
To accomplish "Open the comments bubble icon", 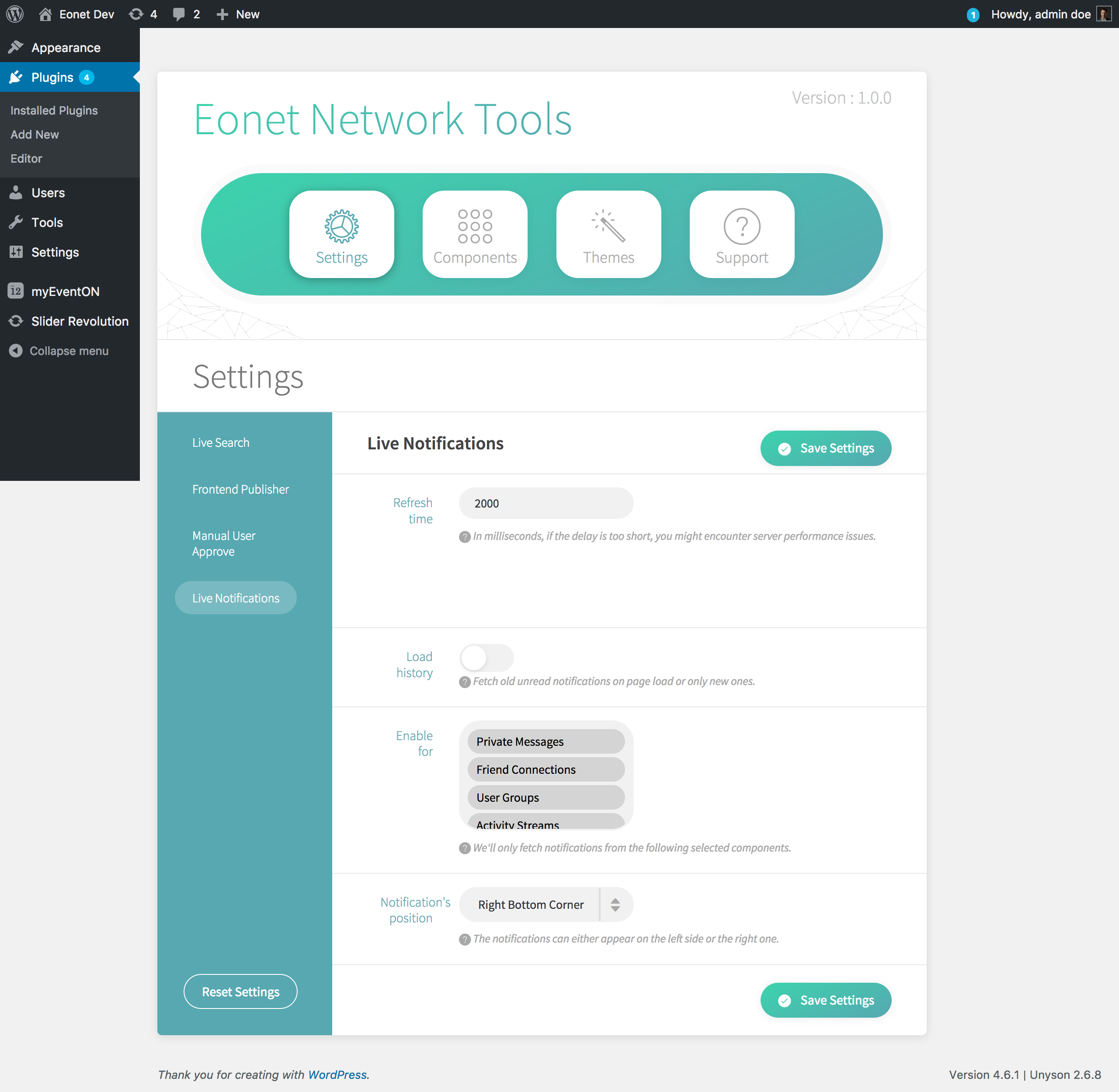I will click(x=179, y=14).
